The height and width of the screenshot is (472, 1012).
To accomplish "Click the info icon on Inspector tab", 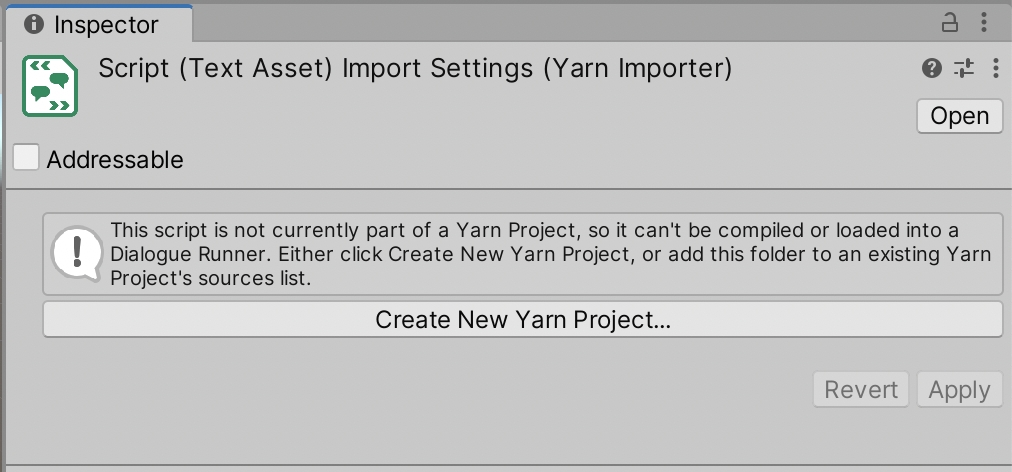I will click(x=34, y=23).
